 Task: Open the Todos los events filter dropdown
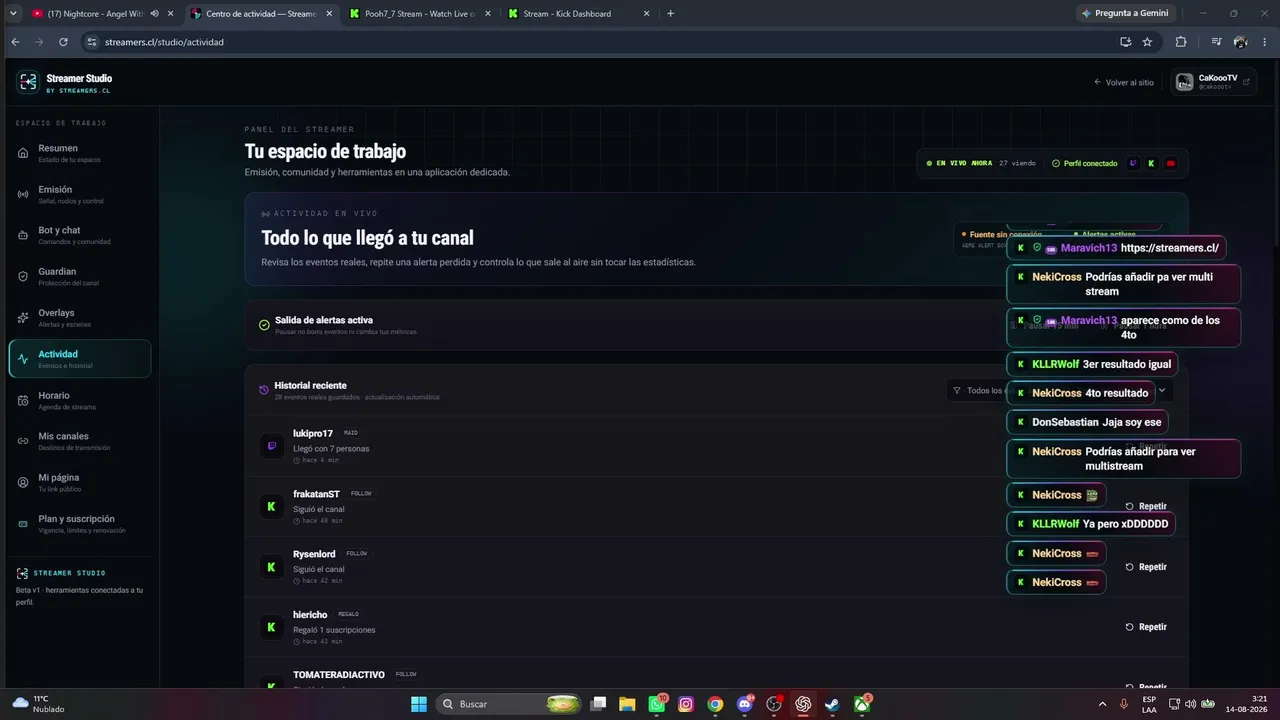1058,391
